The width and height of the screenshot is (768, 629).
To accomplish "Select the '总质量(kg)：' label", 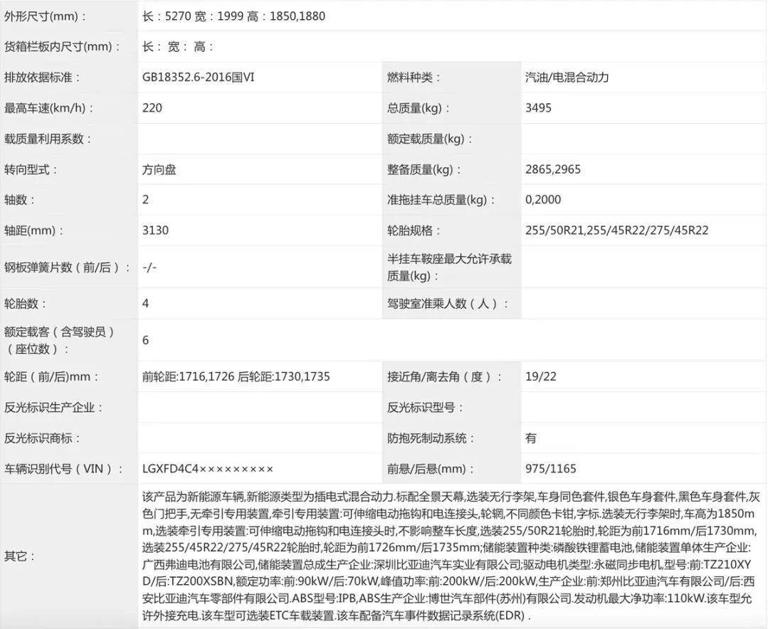I will coord(418,108).
